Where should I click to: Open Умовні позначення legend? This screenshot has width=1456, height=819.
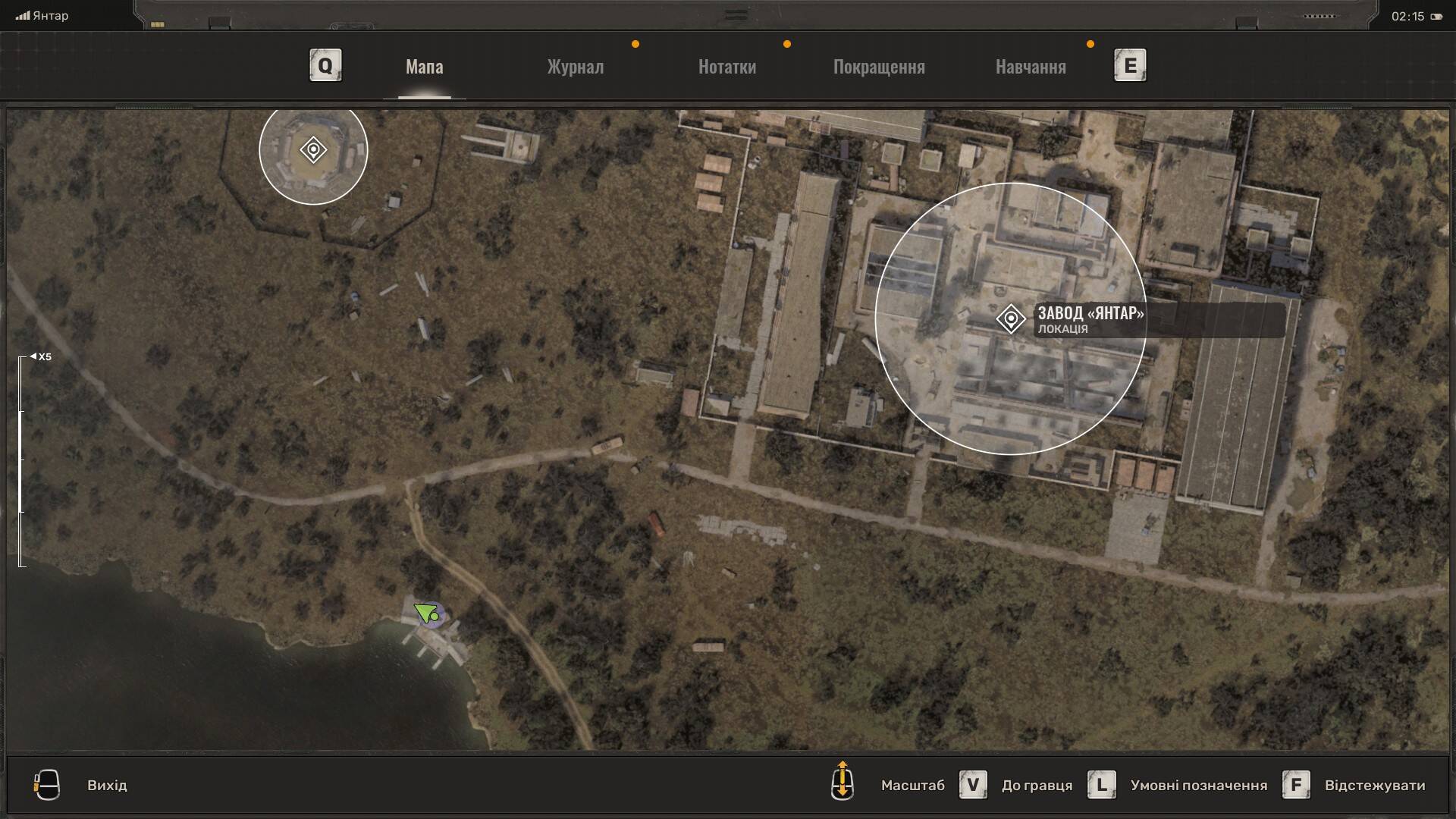pos(1199,786)
